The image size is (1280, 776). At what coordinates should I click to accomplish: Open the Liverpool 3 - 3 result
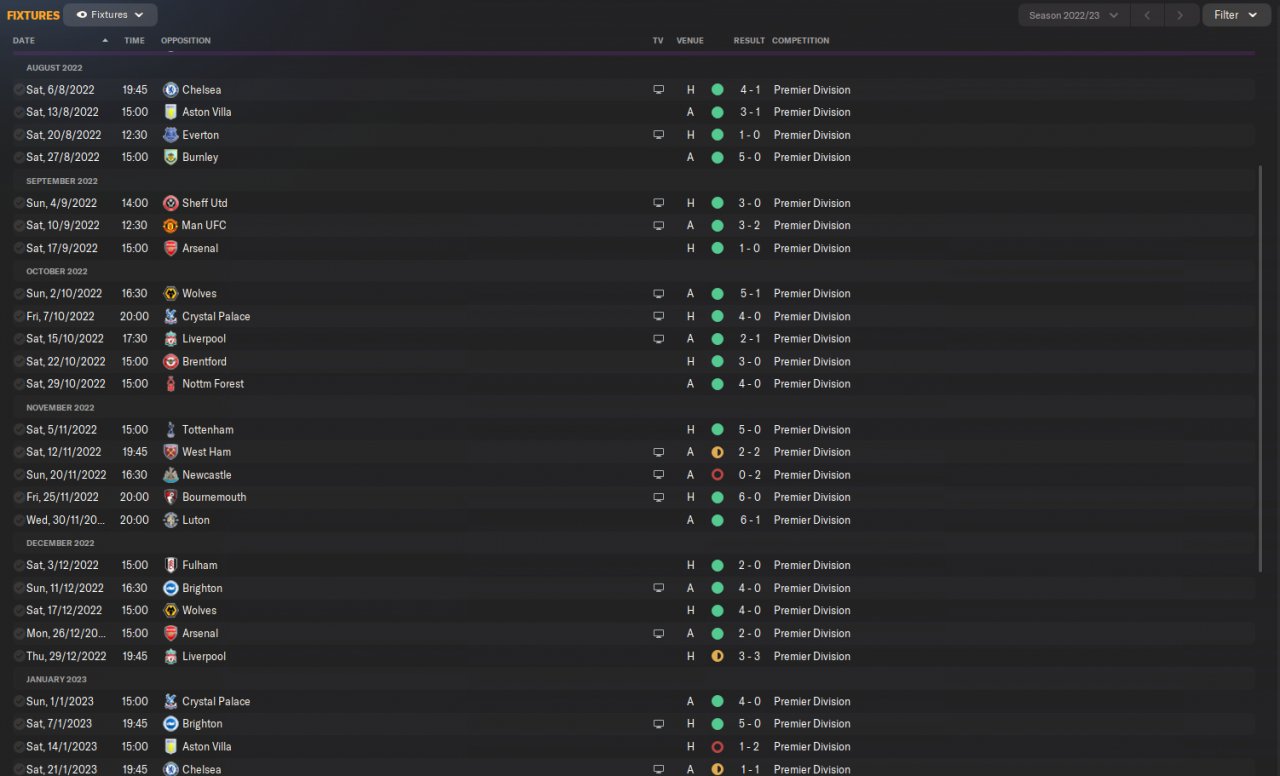click(x=750, y=657)
